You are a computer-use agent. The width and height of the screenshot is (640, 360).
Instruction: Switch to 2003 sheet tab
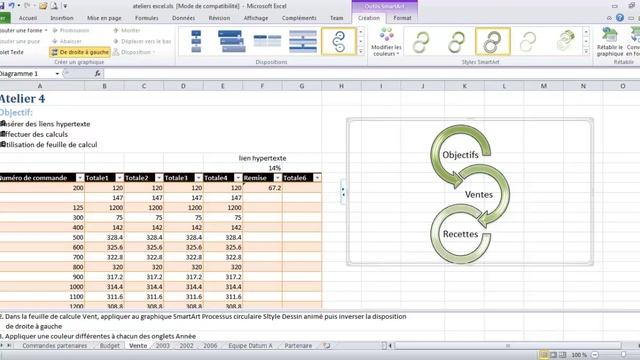click(x=162, y=346)
